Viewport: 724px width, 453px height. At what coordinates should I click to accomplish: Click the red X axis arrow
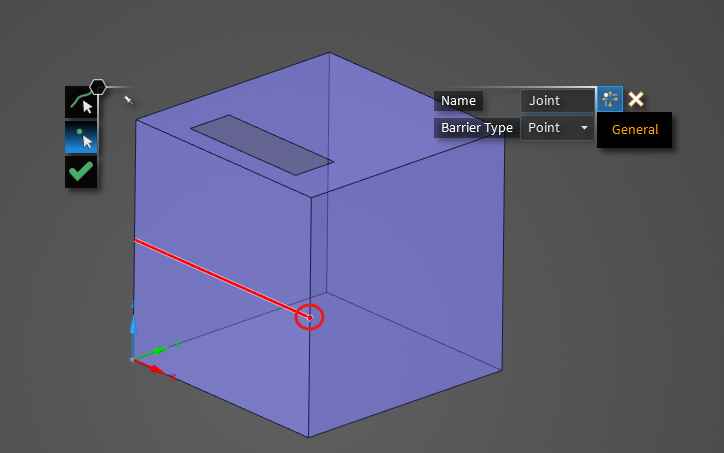click(158, 369)
